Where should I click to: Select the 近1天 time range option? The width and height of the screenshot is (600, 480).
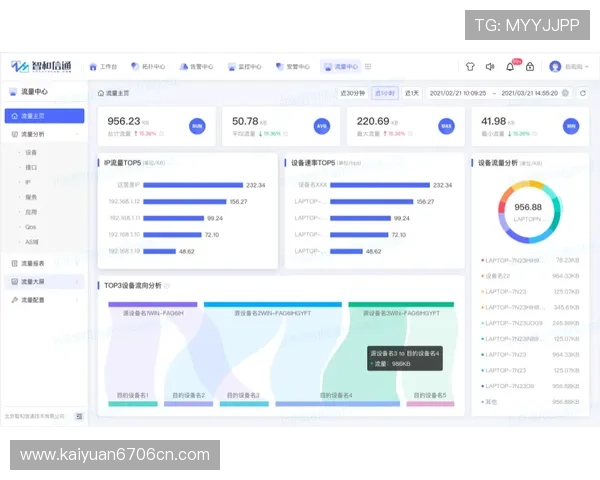(x=411, y=93)
